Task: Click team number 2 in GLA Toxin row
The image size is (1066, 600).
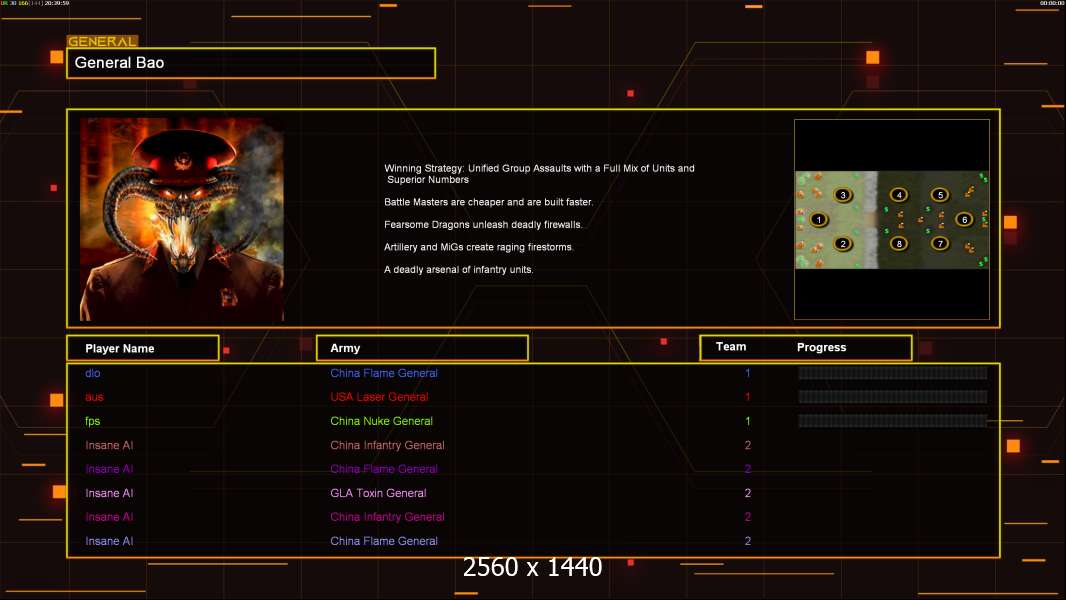Action: click(x=747, y=493)
